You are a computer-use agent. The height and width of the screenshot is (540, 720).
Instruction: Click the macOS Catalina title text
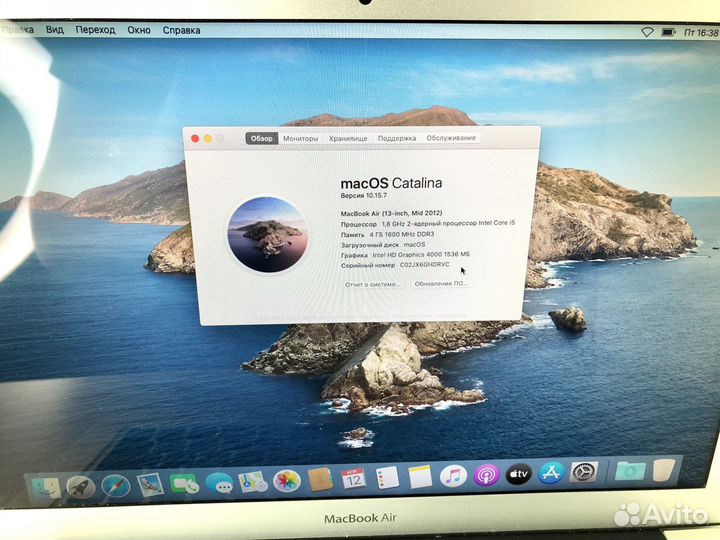[391, 183]
